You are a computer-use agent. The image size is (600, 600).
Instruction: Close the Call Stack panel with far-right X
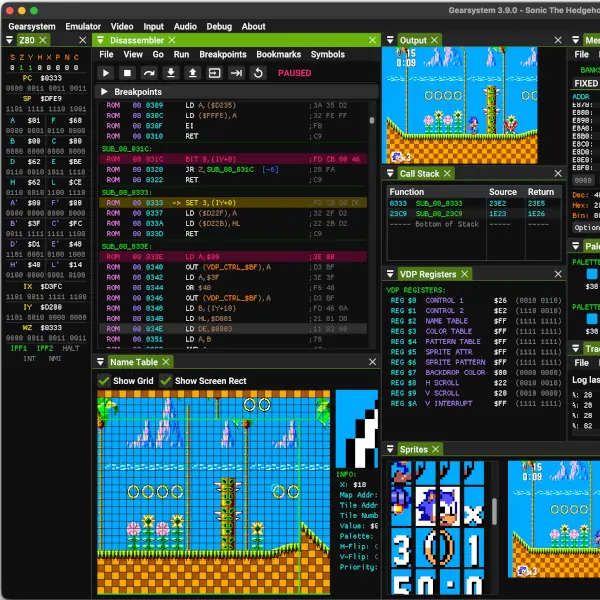click(558, 174)
